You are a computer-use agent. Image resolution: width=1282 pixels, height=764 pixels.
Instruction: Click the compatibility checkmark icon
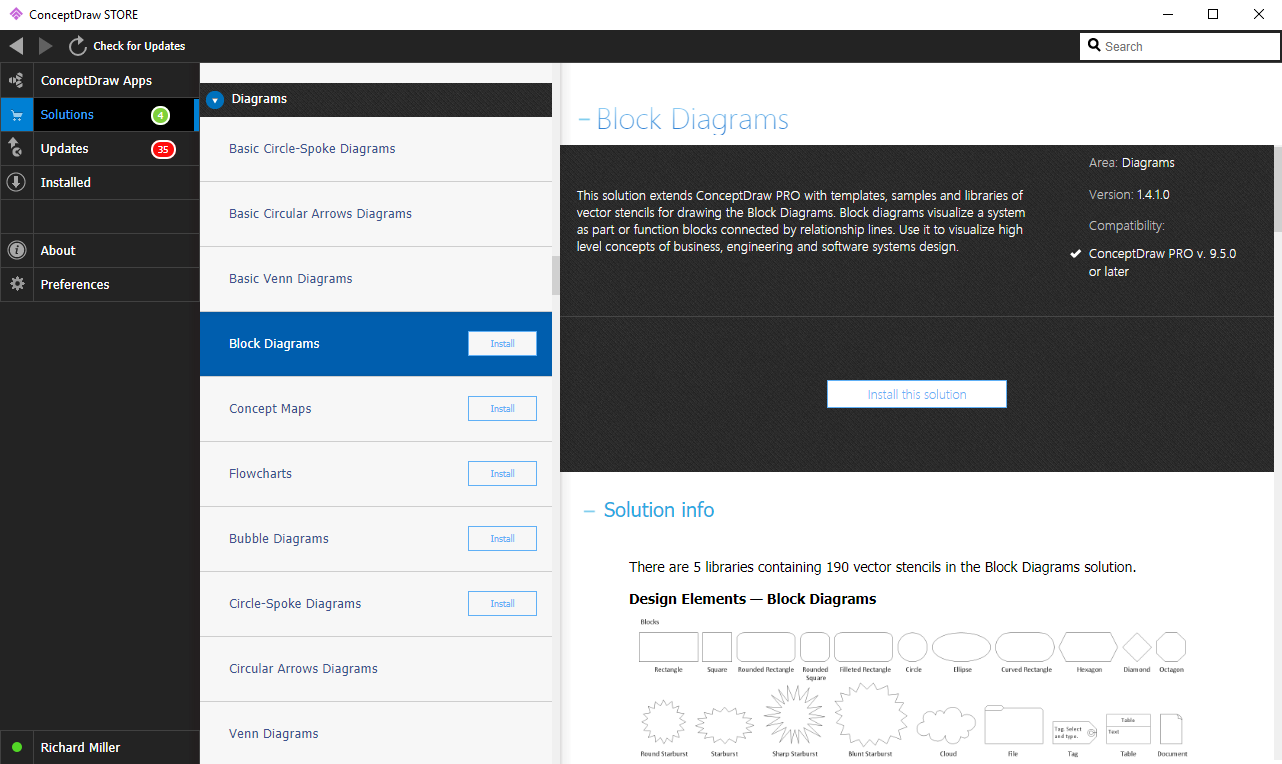(x=1074, y=254)
